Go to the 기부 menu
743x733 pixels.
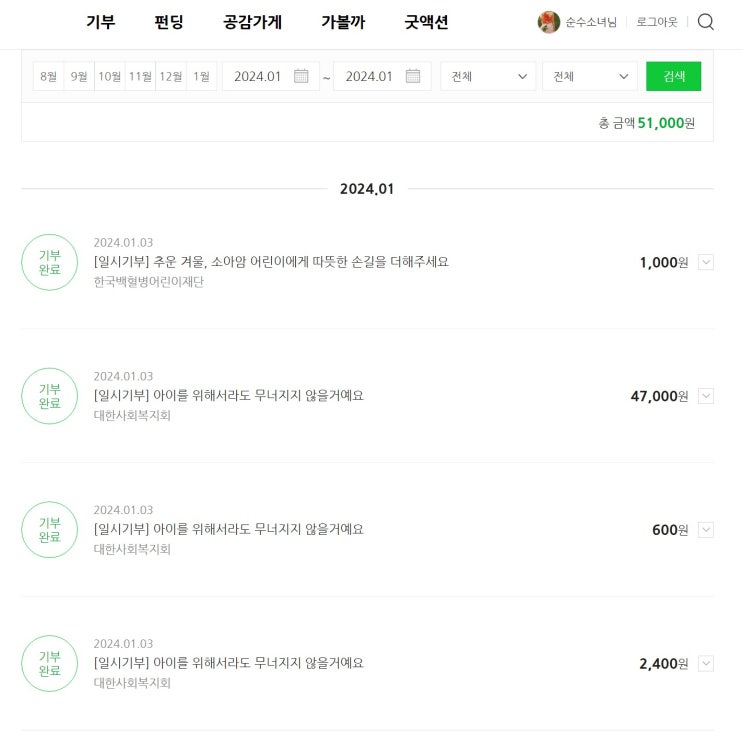pyautogui.click(x=101, y=22)
